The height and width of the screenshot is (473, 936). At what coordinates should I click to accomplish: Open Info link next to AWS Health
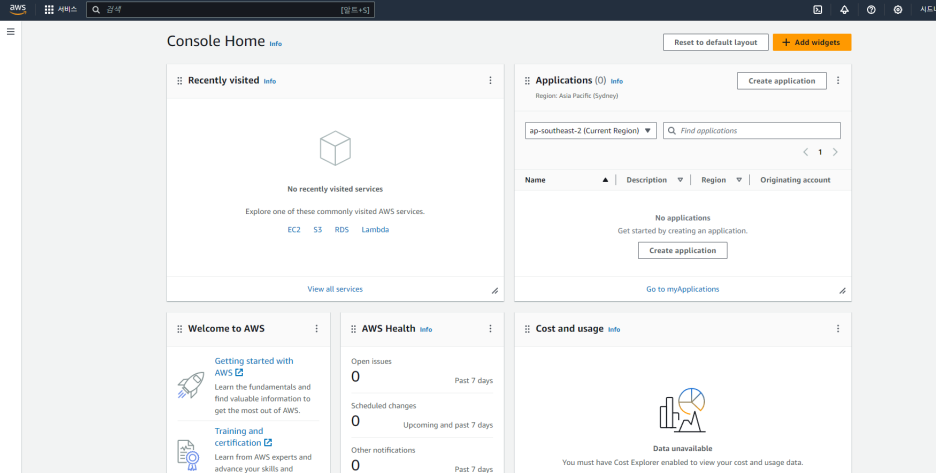coord(426,330)
